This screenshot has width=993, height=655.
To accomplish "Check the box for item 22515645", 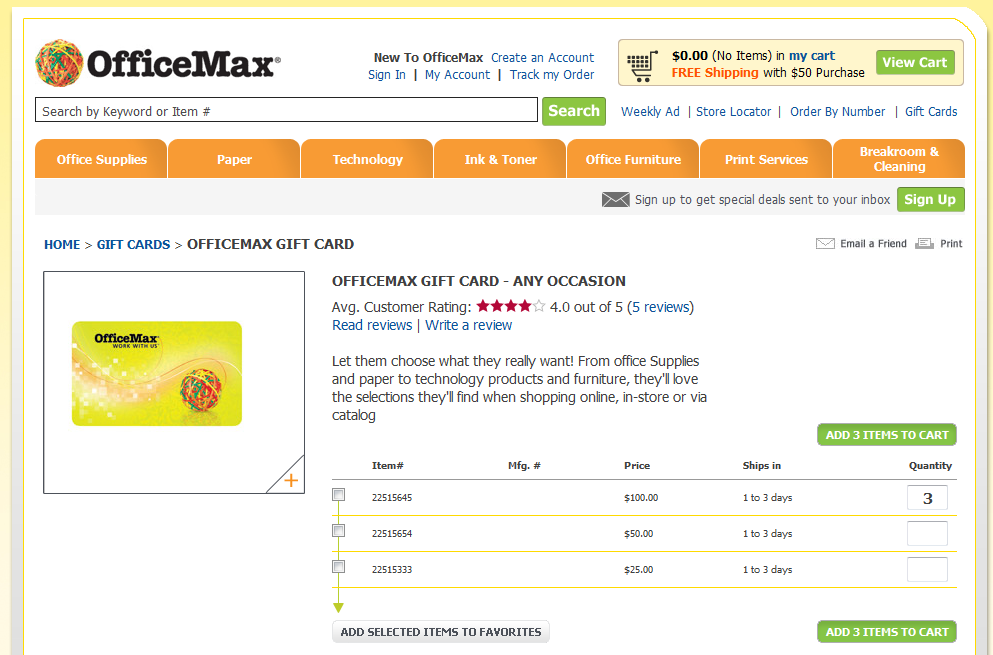I will click(x=339, y=495).
